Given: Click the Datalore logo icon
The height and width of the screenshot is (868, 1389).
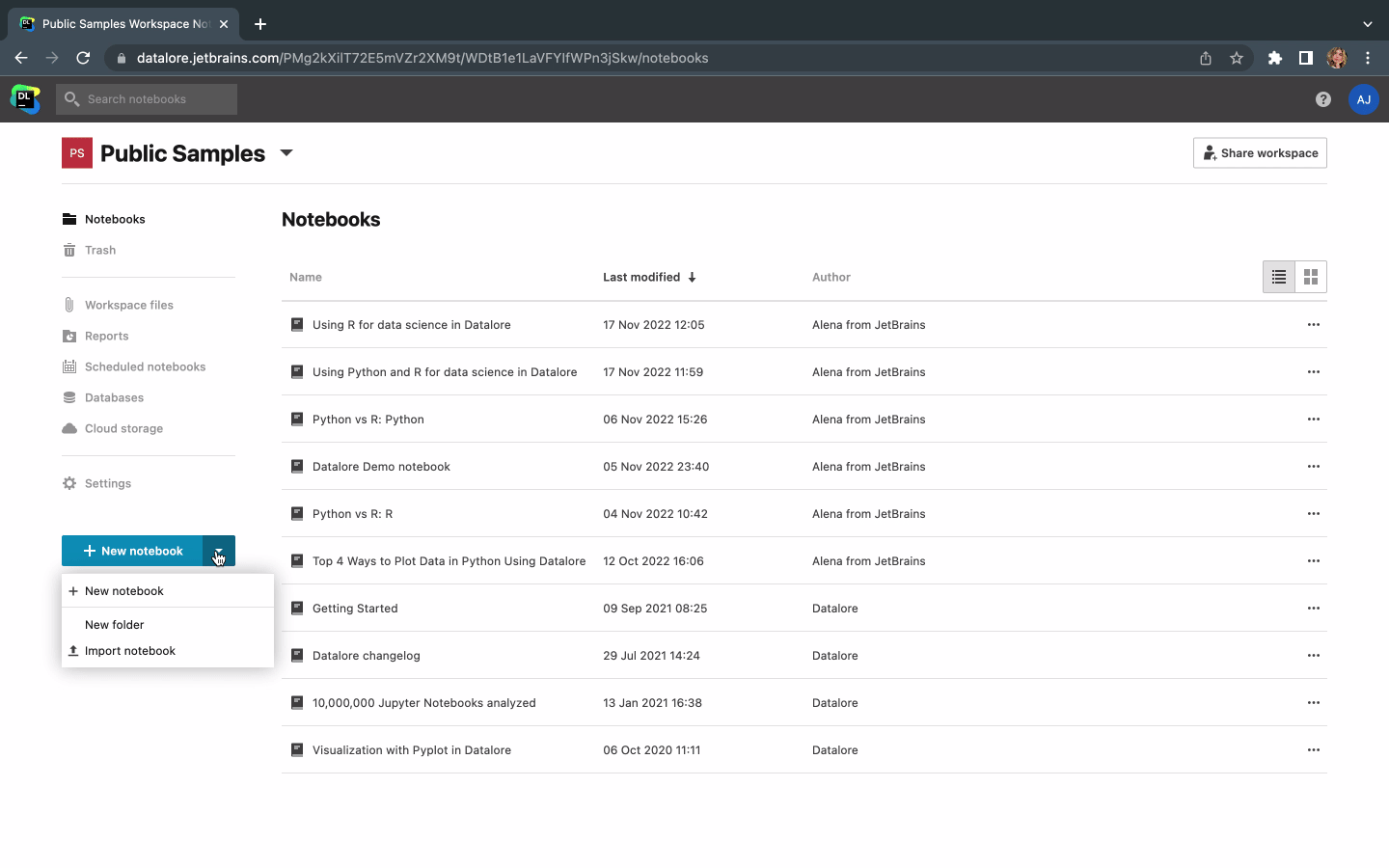Looking at the screenshot, I should pos(25,98).
